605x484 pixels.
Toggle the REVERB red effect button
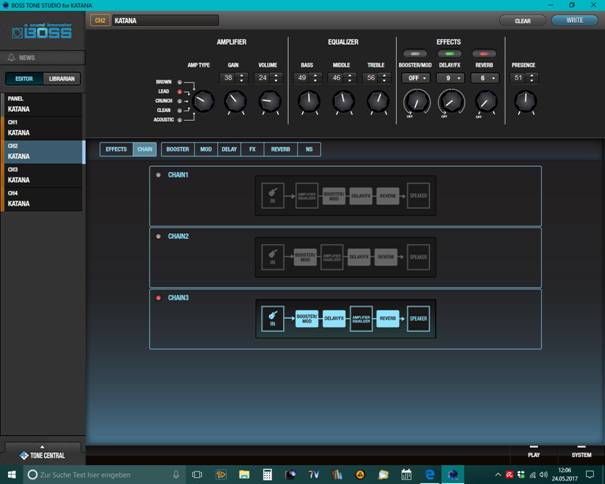[484, 54]
